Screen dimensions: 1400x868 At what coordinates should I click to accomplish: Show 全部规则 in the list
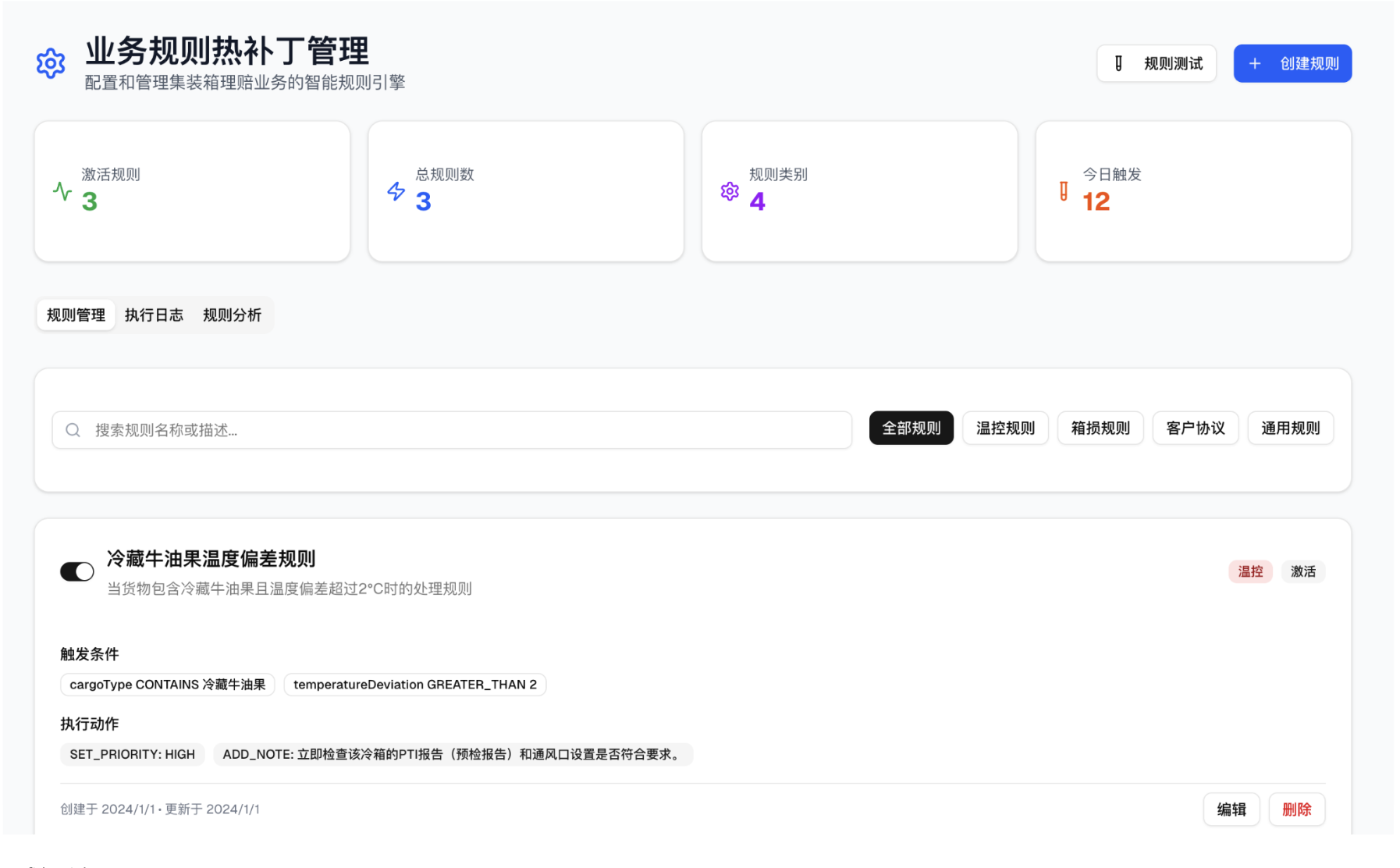click(911, 429)
